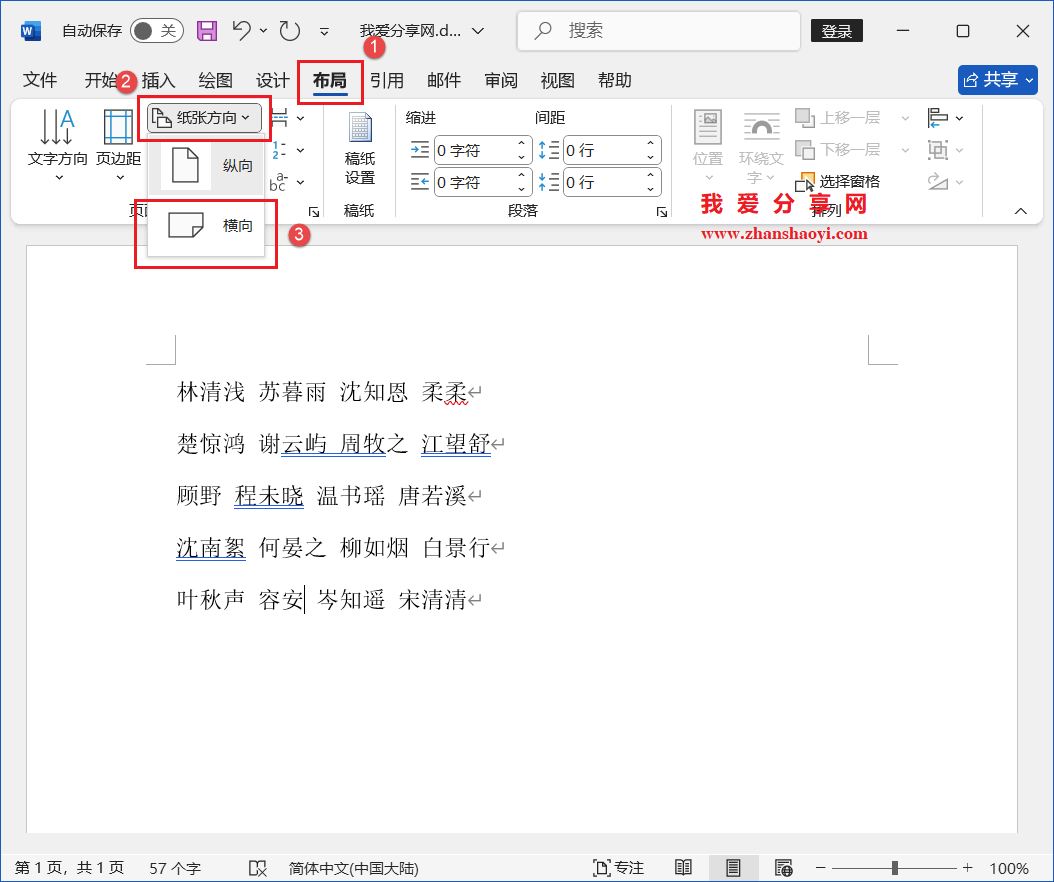Switch to Print Layout view
Screen dimensions: 1054x882
(733, 868)
